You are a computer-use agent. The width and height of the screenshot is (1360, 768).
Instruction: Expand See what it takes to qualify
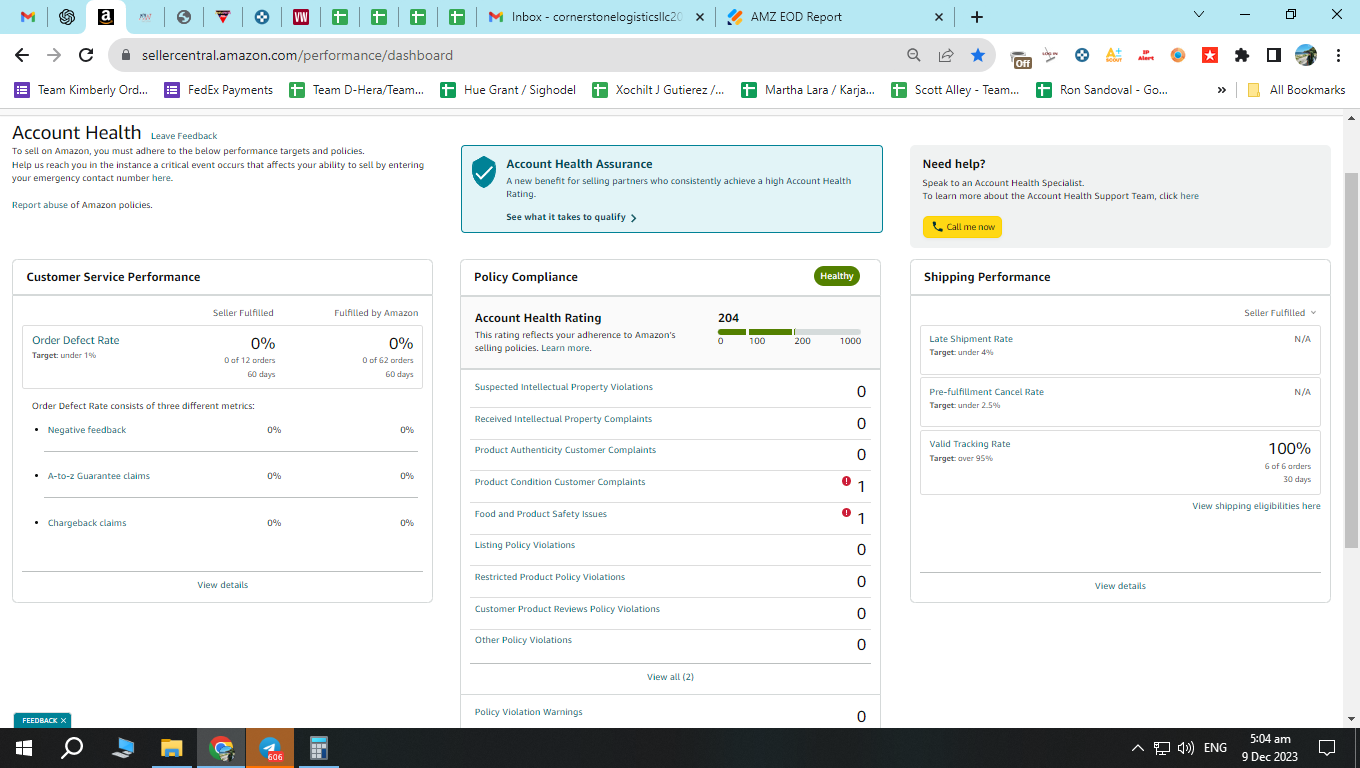point(571,217)
